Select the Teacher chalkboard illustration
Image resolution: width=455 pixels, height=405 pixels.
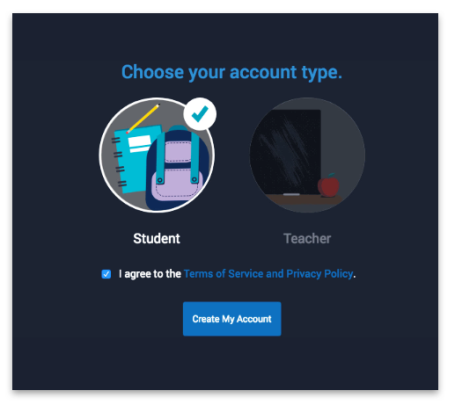click(x=307, y=155)
